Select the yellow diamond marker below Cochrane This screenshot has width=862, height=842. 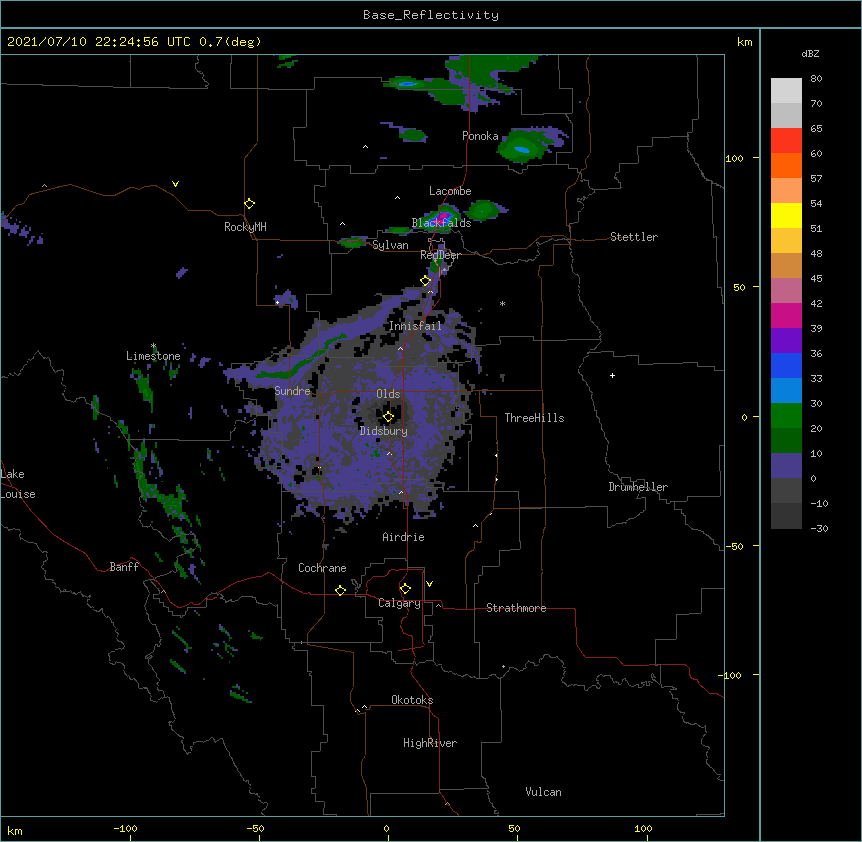click(340, 590)
